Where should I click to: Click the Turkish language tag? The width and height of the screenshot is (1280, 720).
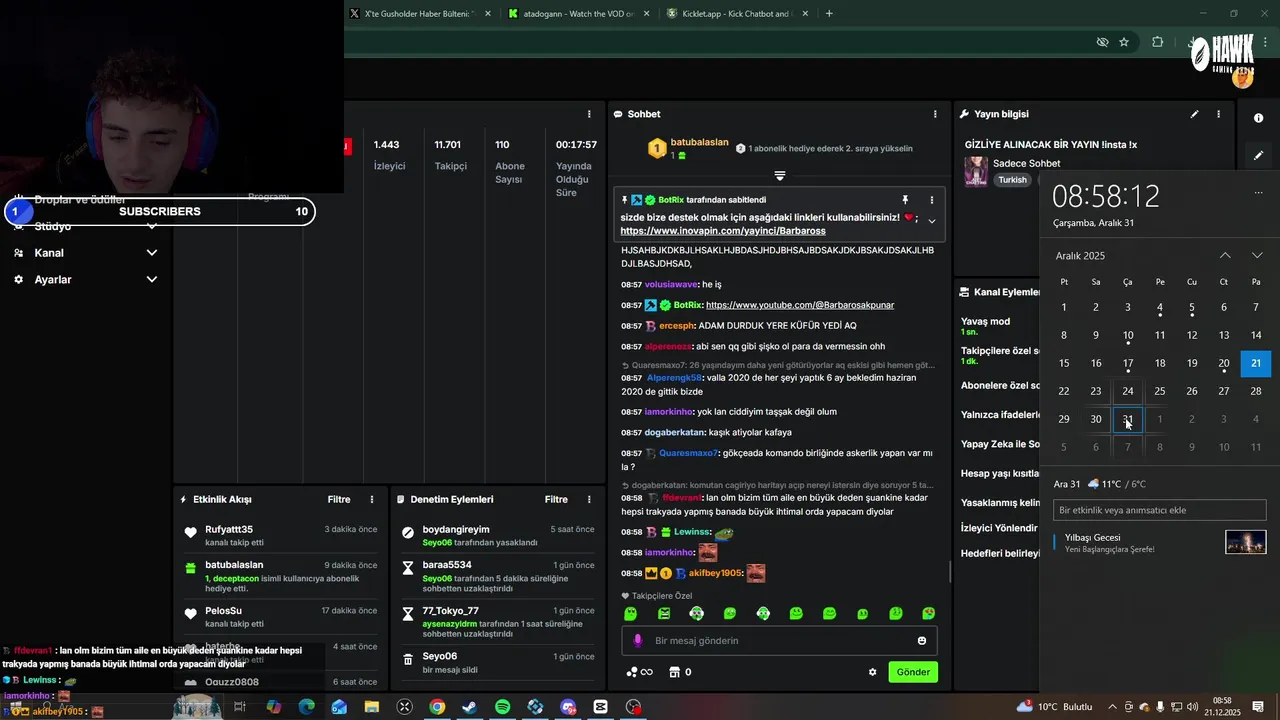(1012, 180)
